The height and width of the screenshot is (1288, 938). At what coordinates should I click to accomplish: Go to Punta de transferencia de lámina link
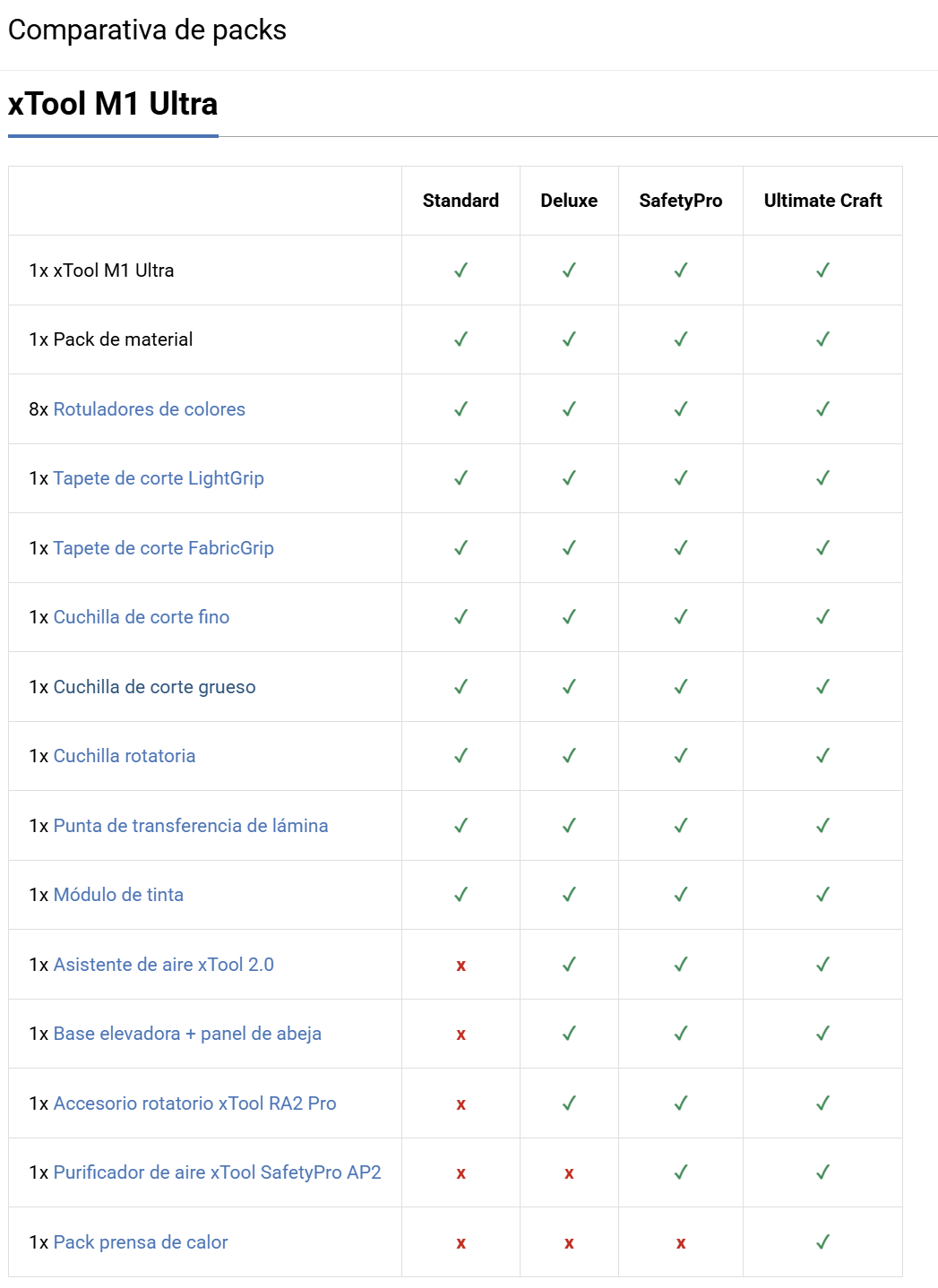pos(191,826)
